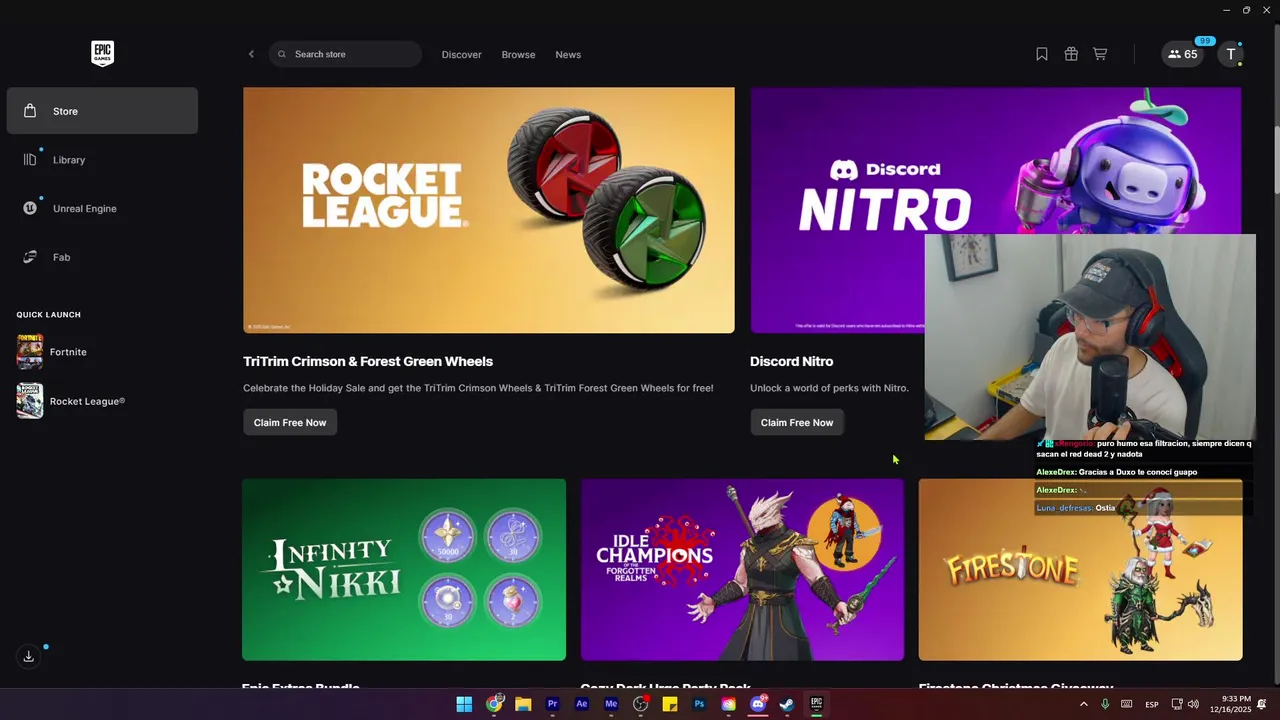Screen dimensions: 1280x720
Task: Open Adobe Creative Cloud from taskbar
Action: tap(729, 704)
